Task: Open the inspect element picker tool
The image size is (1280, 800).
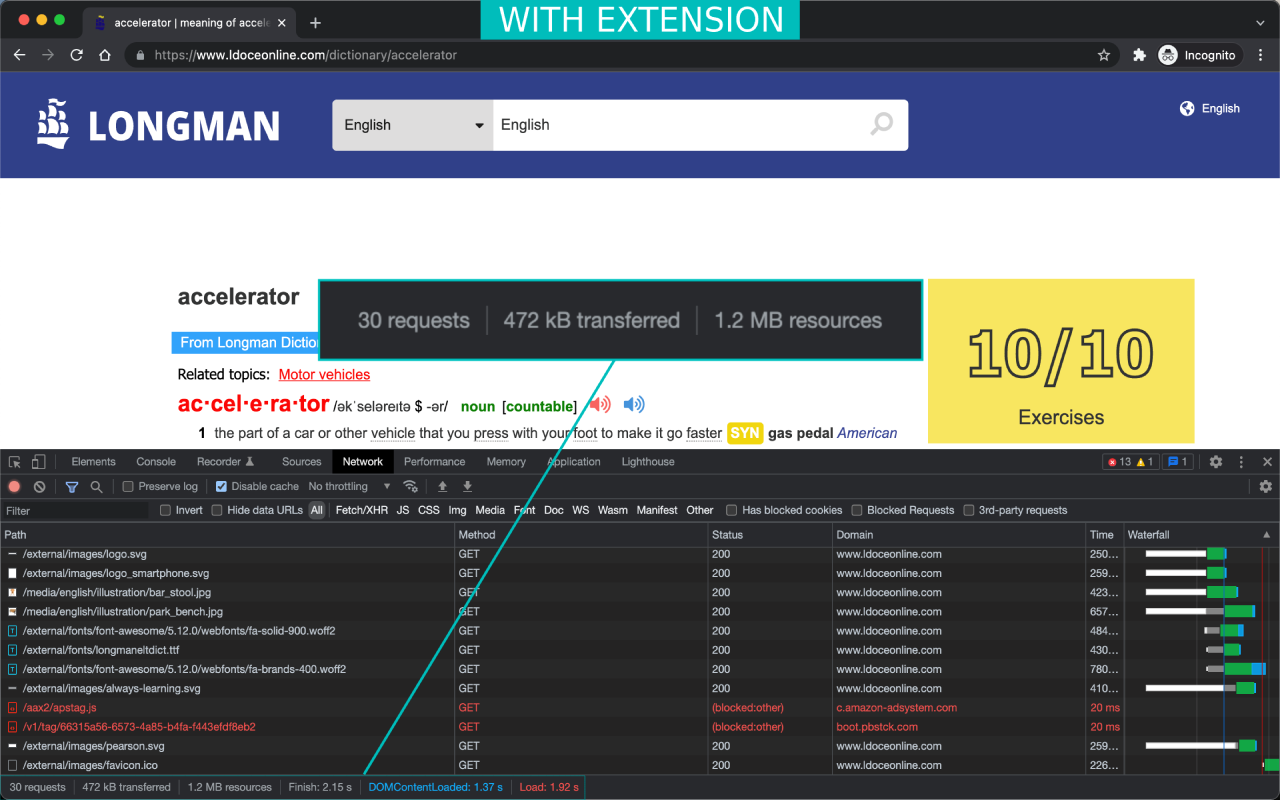Action: (x=14, y=462)
